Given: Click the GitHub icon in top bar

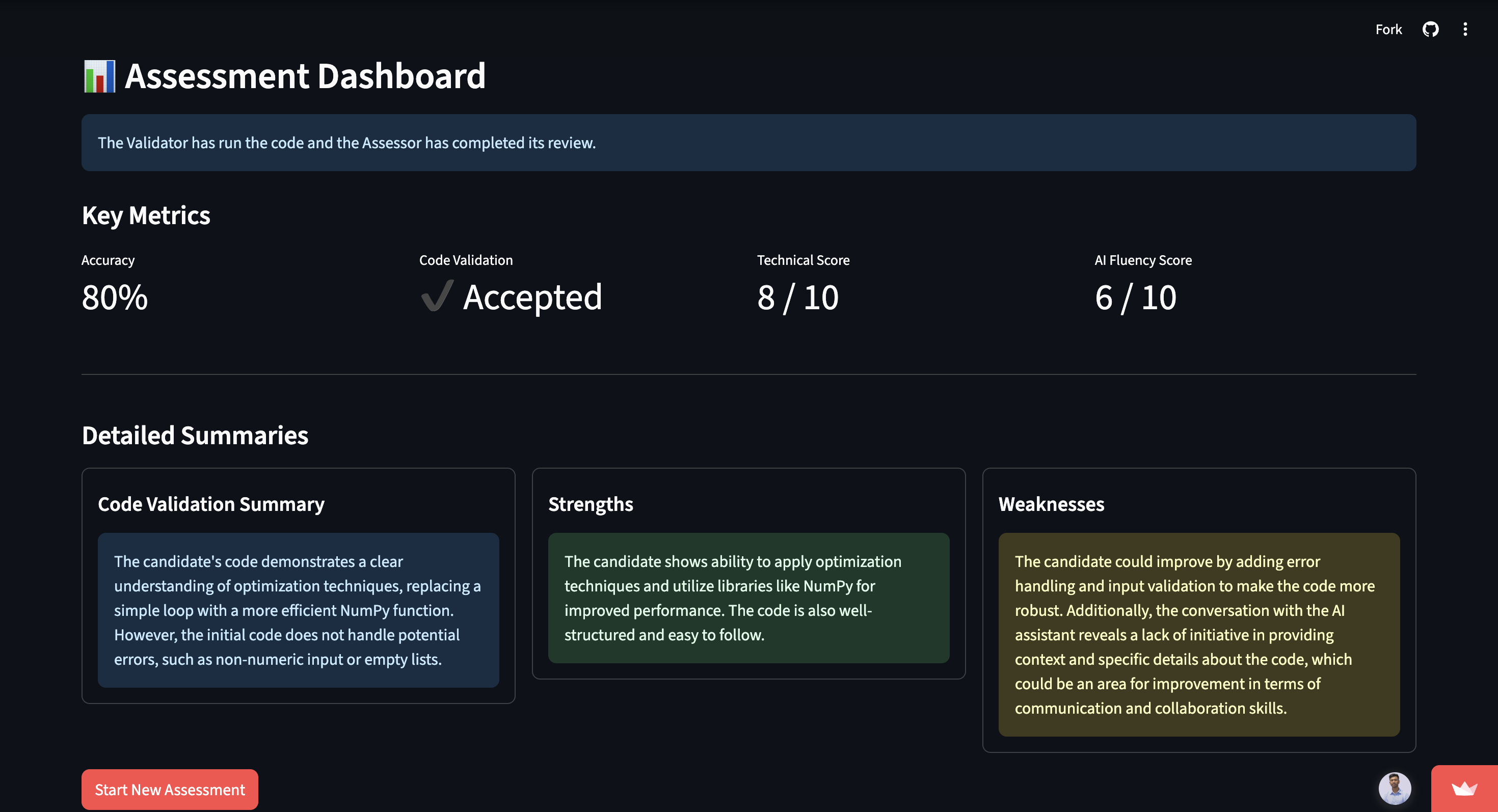Looking at the screenshot, I should (x=1430, y=29).
